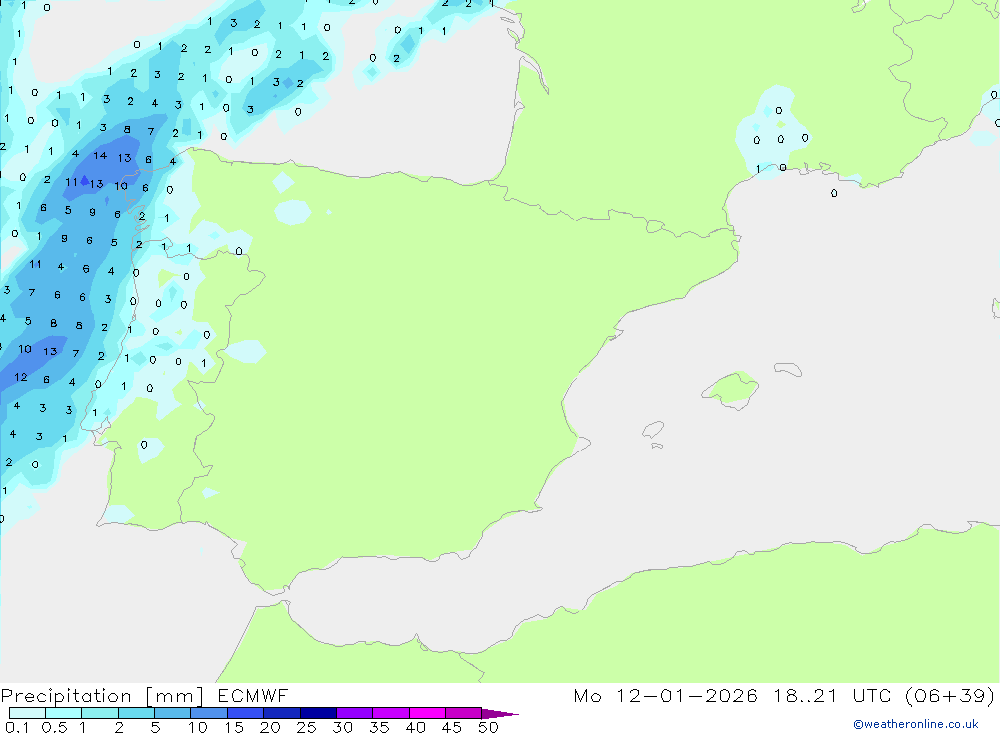Click the '20' legend scale label
The height and width of the screenshot is (733, 1000).
tap(270, 727)
